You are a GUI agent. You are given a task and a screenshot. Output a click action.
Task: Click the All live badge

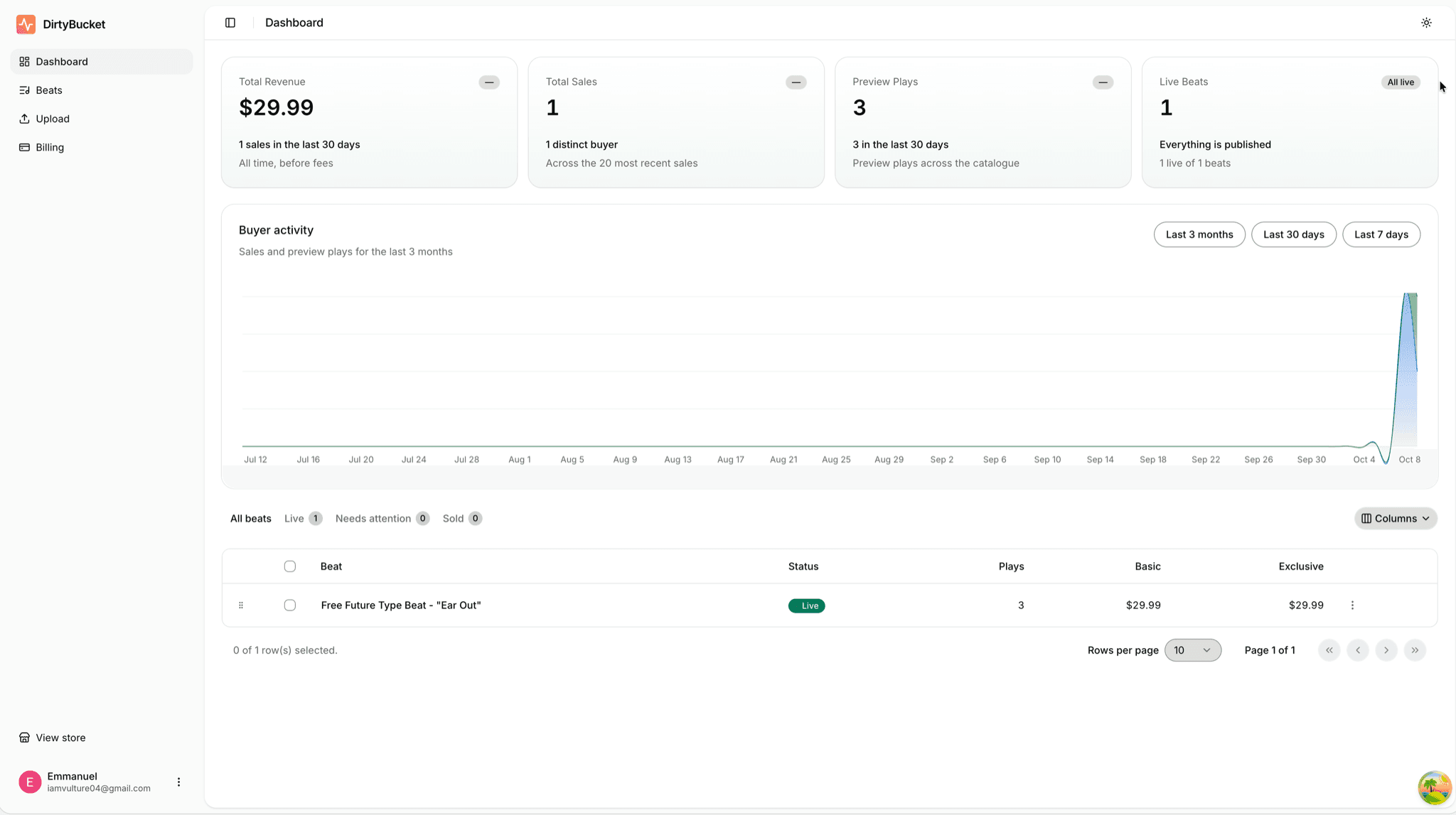point(1401,82)
